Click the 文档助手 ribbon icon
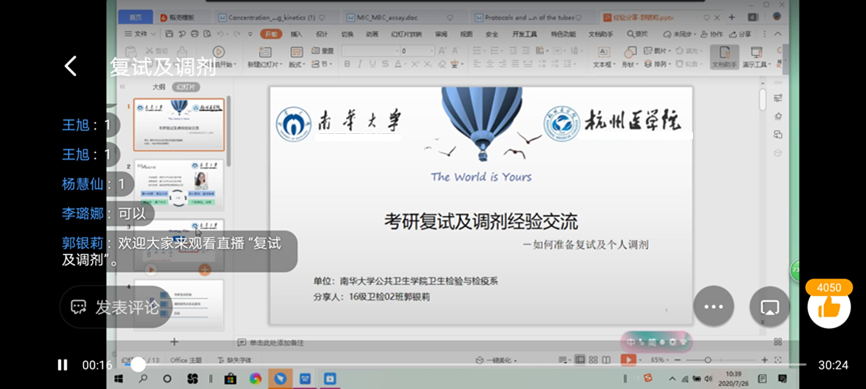 725,57
